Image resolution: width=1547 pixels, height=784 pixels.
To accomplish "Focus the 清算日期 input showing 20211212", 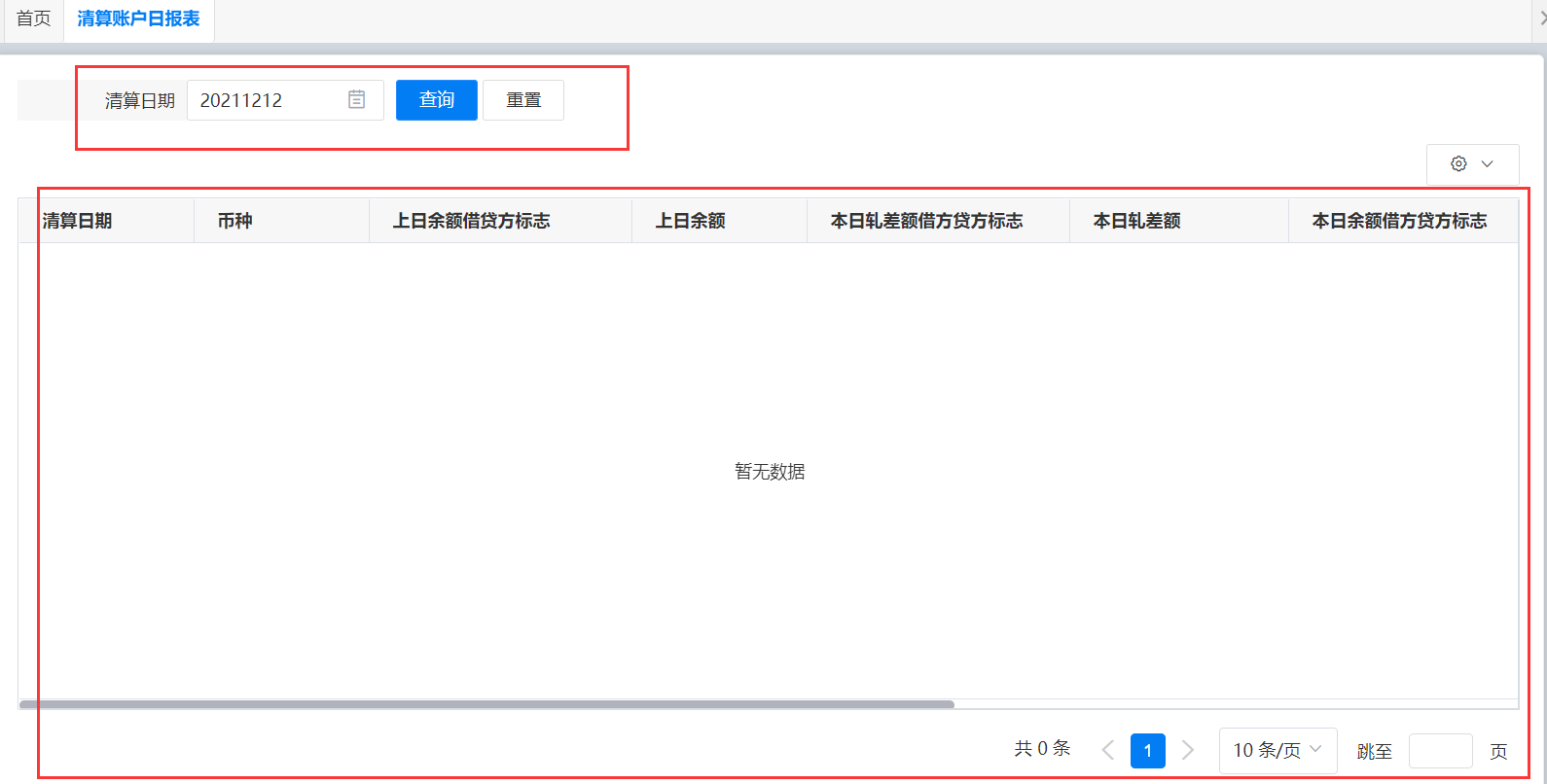I will click(x=285, y=100).
